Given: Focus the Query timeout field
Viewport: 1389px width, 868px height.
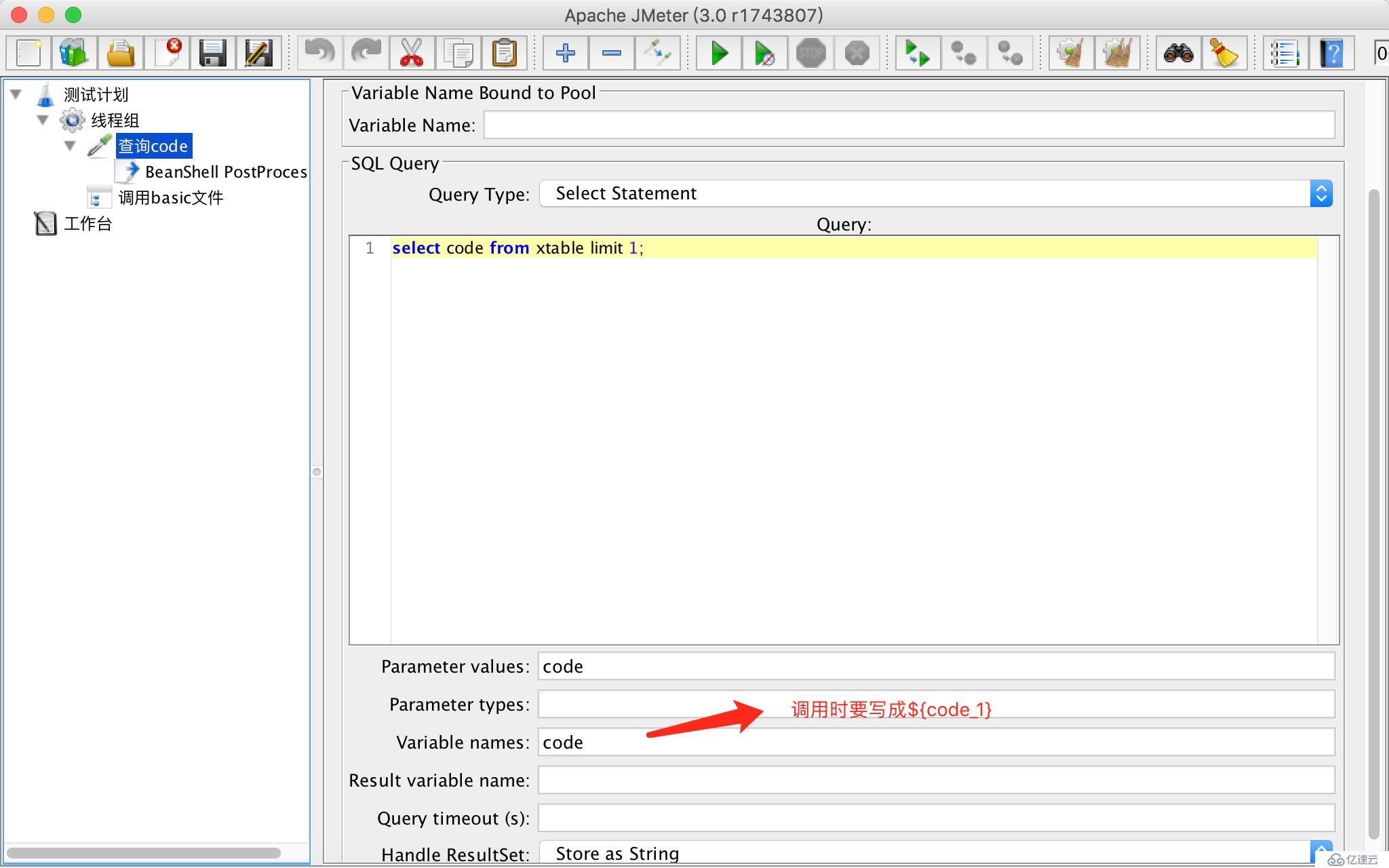Looking at the screenshot, I should (936, 818).
